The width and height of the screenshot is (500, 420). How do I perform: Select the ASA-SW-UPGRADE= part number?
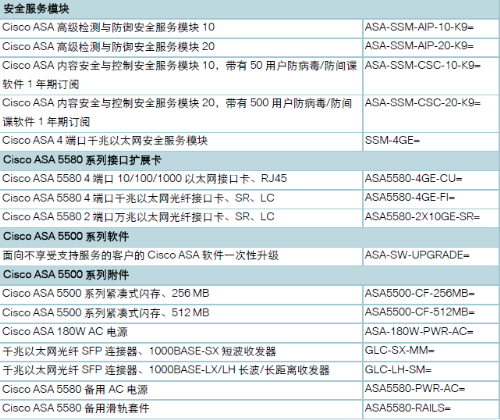click(417, 255)
